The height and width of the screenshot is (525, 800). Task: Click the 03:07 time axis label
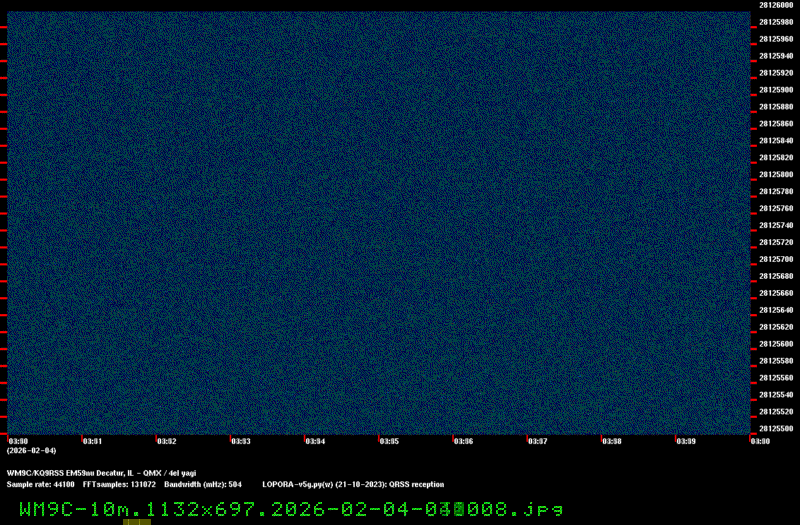pyautogui.click(x=538, y=441)
